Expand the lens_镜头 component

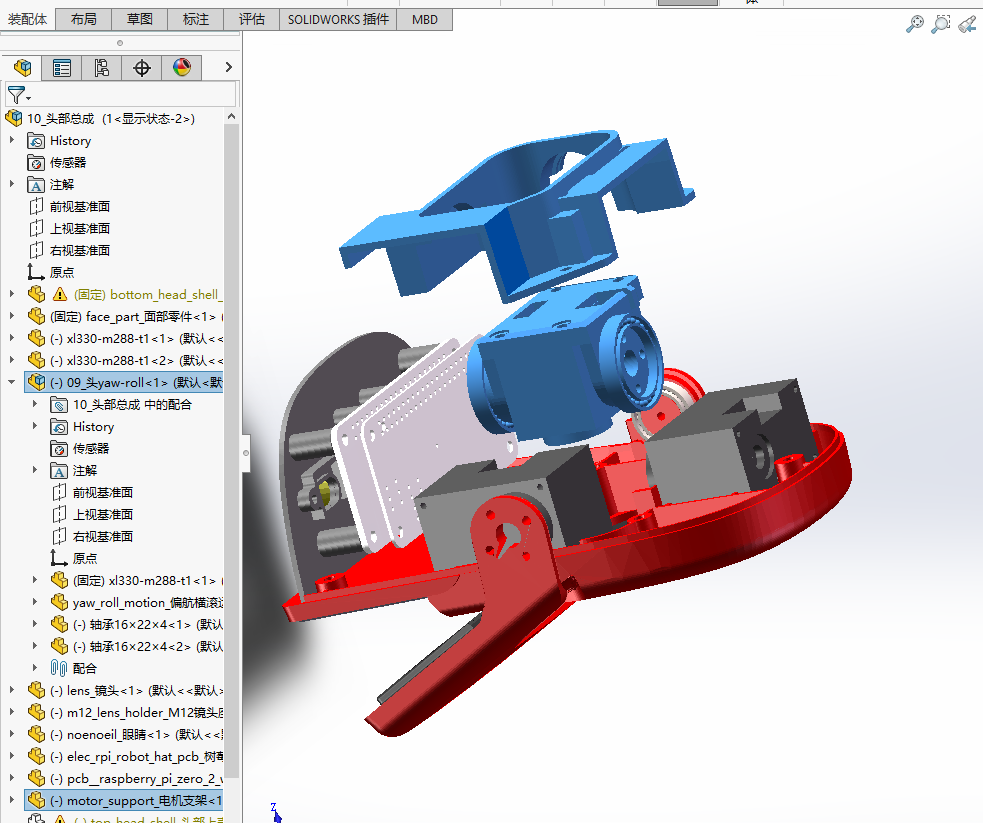(x=12, y=690)
